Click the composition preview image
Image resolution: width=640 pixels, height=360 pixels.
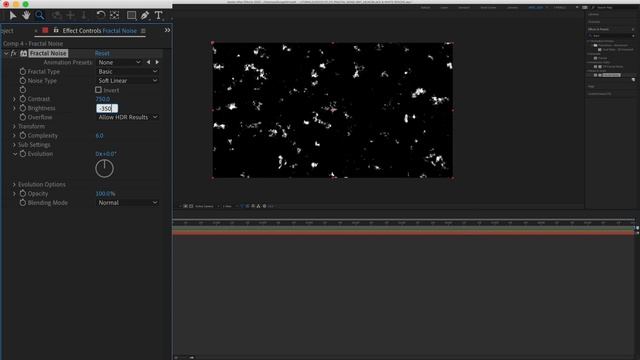click(x=333, y=110)
